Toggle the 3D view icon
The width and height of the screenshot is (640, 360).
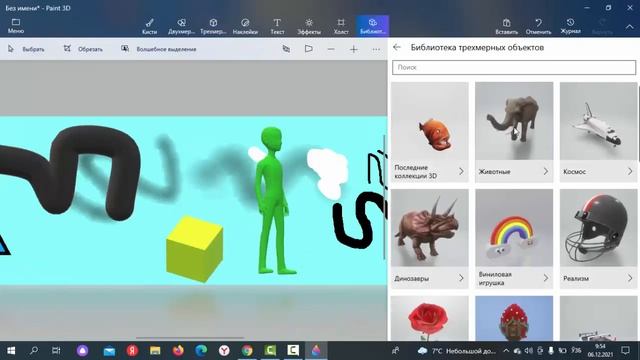(286, 49)
